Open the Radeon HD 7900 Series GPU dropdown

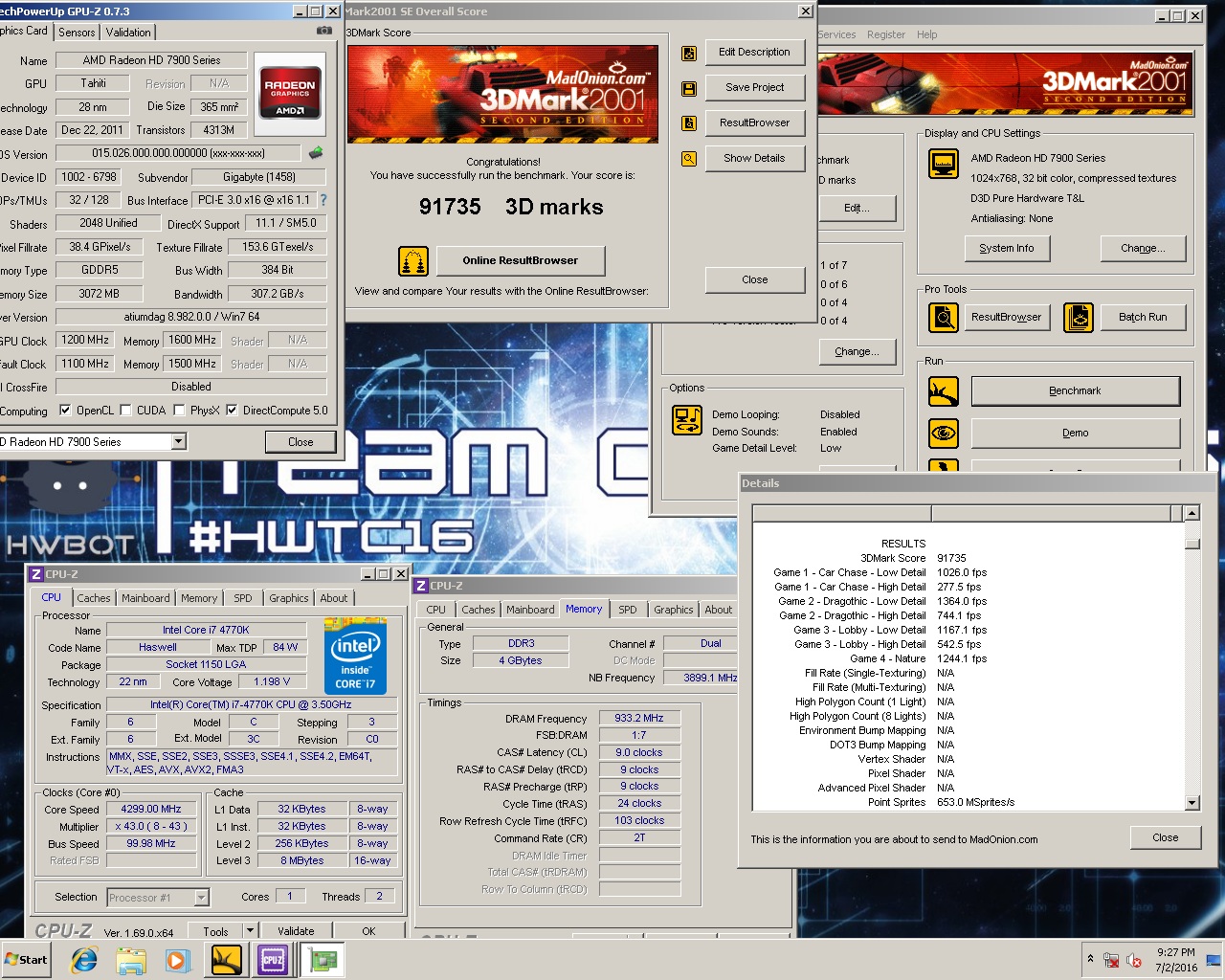tap(178, 441)
